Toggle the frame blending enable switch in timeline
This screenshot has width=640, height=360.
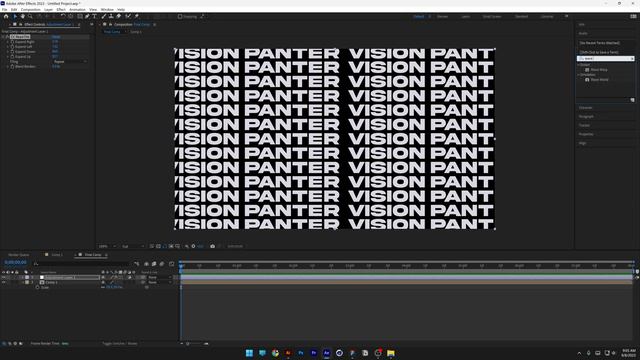click(x=154, y=264)
